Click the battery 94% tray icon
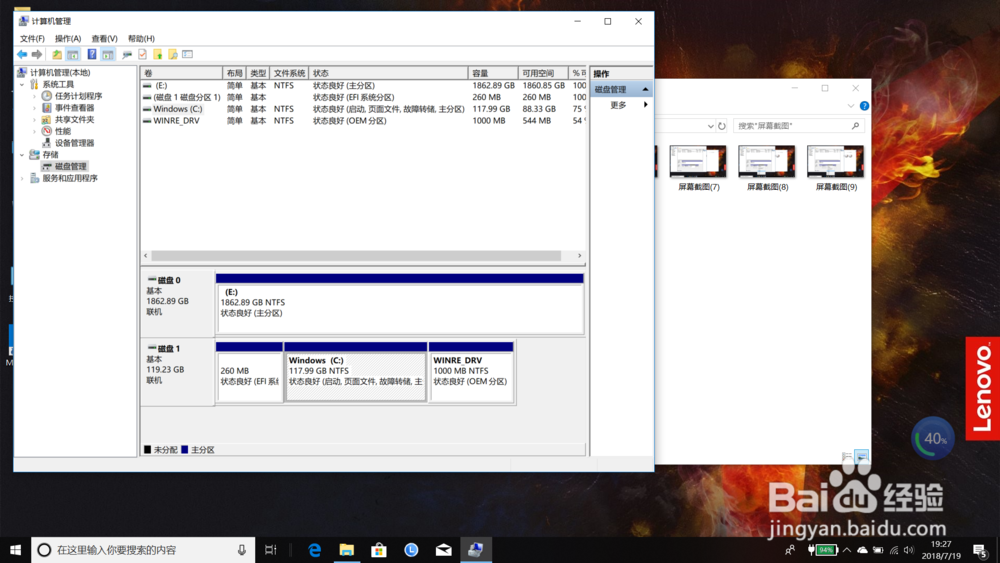Image resolution: width=1000 pixels, height=563 pixels. tap(823, 550)
